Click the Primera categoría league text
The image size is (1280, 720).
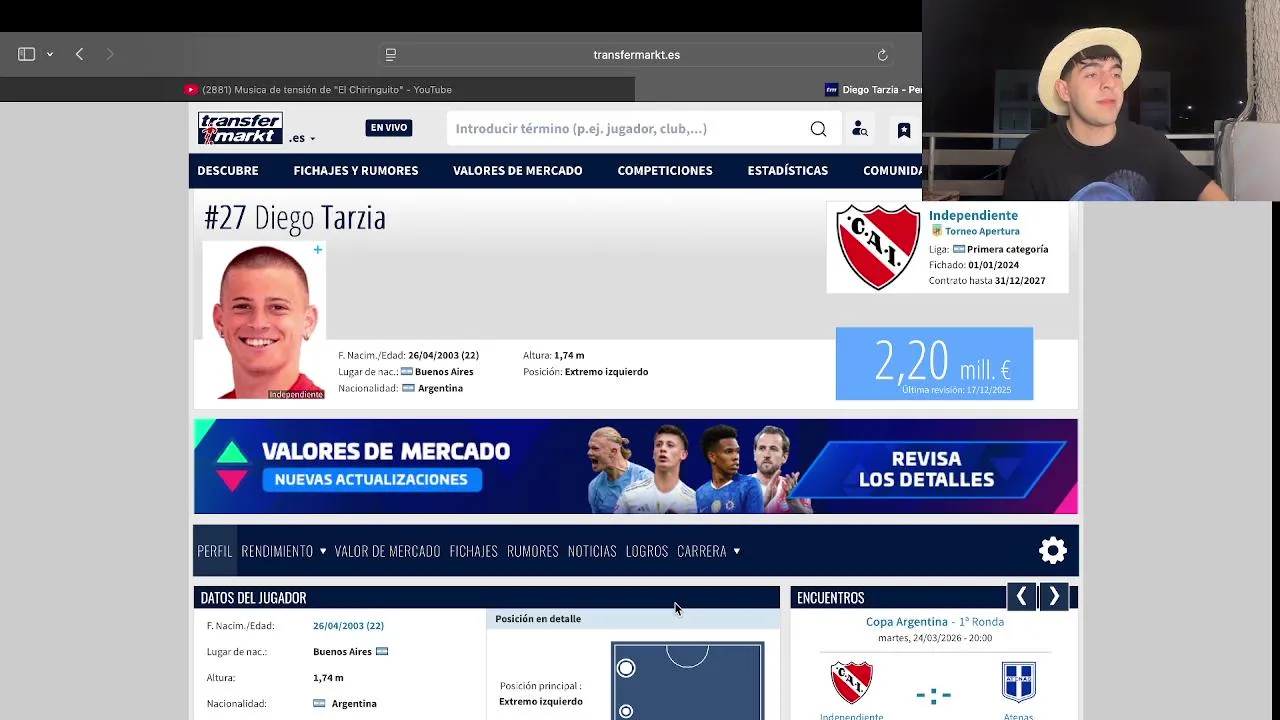coord(1008,249)
